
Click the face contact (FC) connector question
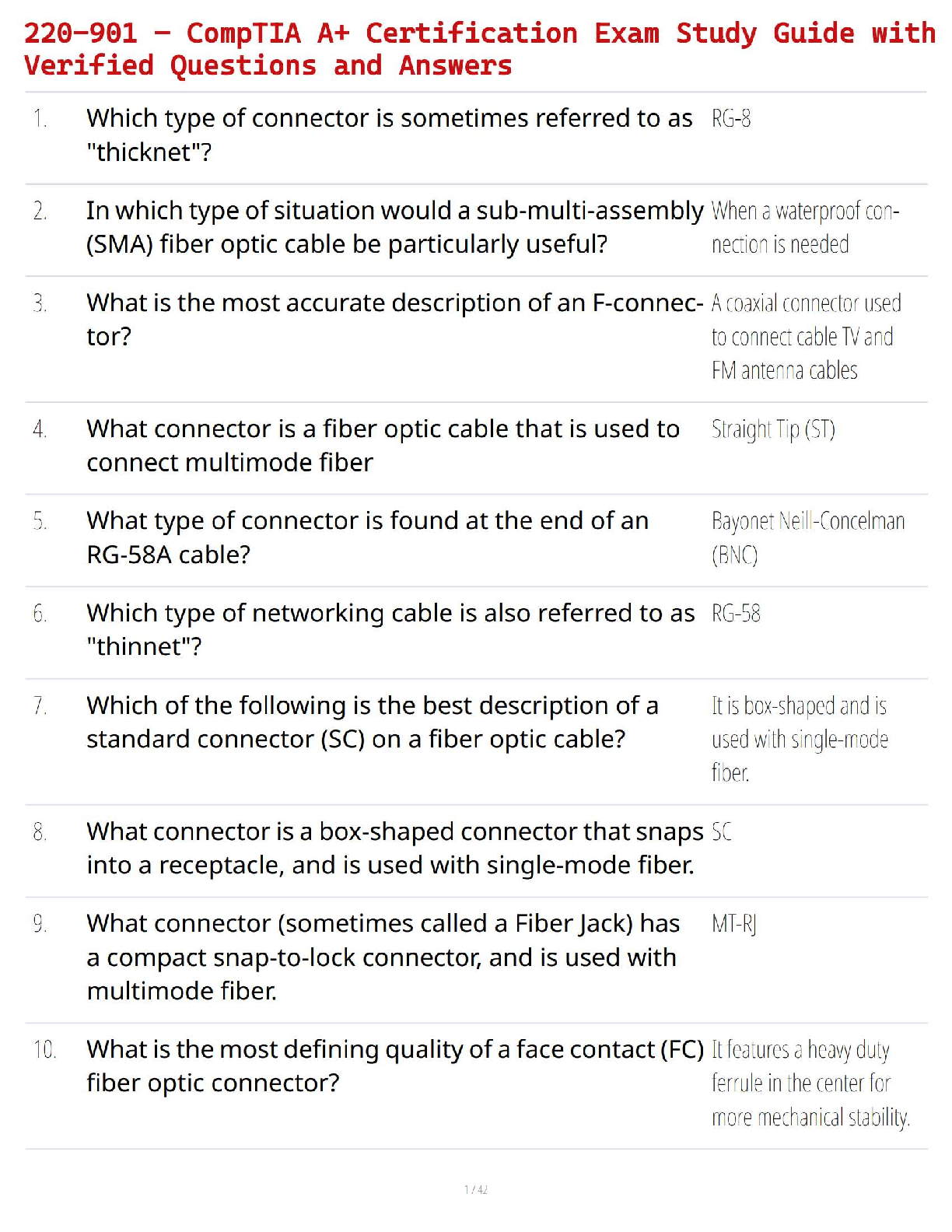pyautogui.click(x=394, y=1066)
